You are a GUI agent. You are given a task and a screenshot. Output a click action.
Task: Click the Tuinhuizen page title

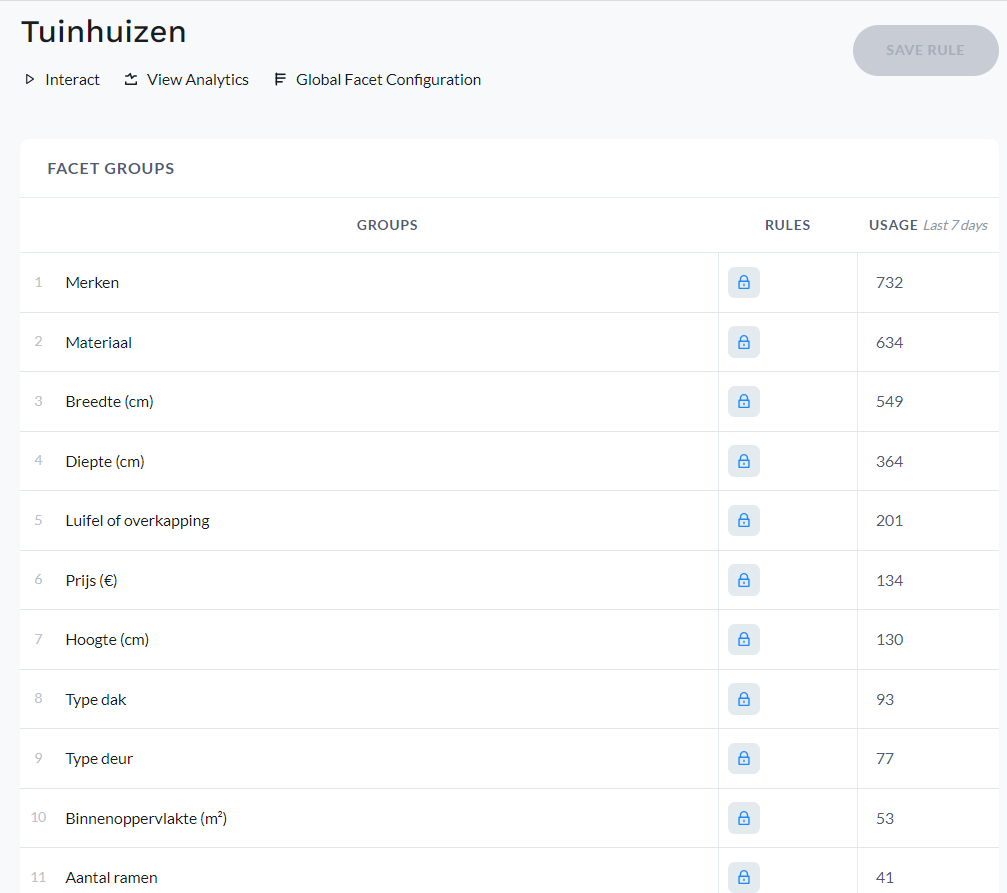[103, 31]
